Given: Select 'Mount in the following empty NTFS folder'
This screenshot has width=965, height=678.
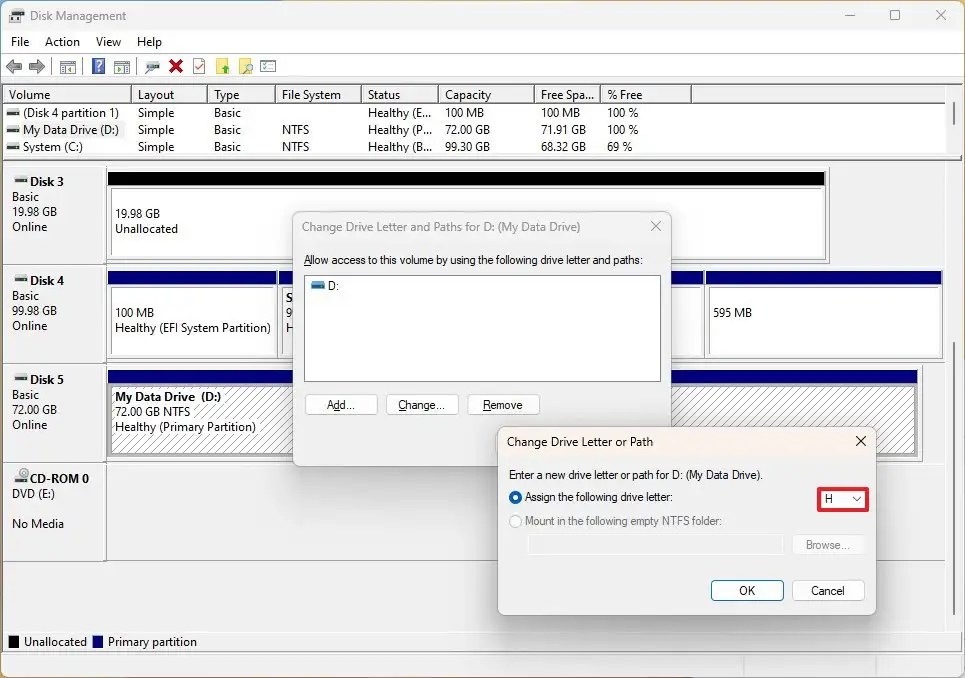Looking at the screenshot, I should pyautogui.click(x=516, y=521).
